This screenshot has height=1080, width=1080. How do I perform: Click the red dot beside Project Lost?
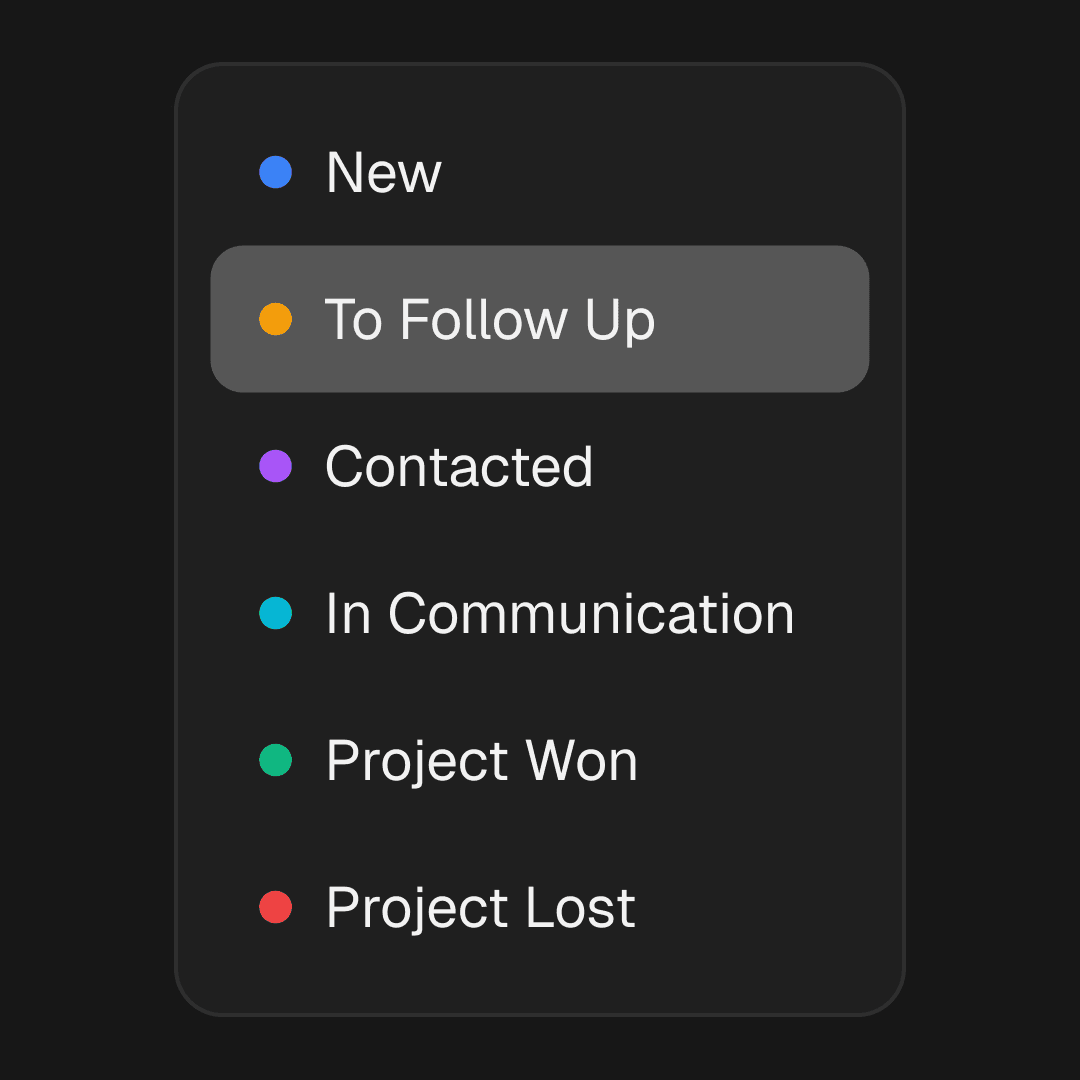click(x=275, y=907)
